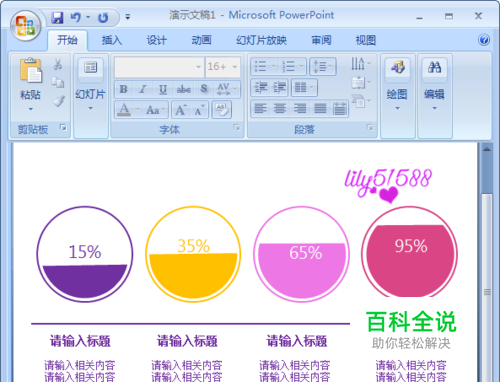The image size is (500, 382).
Task: Click the 粘贴 paste icon
Action: (31, 70)
